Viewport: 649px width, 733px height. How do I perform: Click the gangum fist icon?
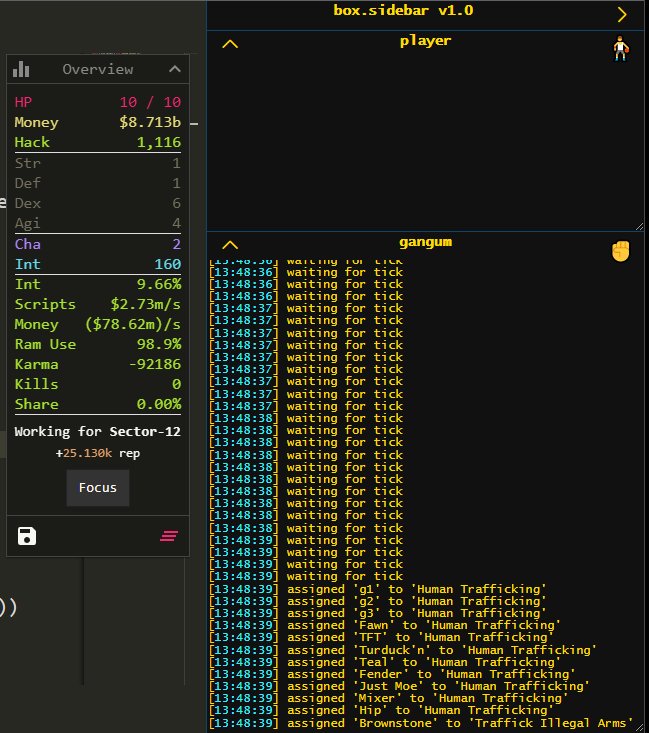point(621,251)
